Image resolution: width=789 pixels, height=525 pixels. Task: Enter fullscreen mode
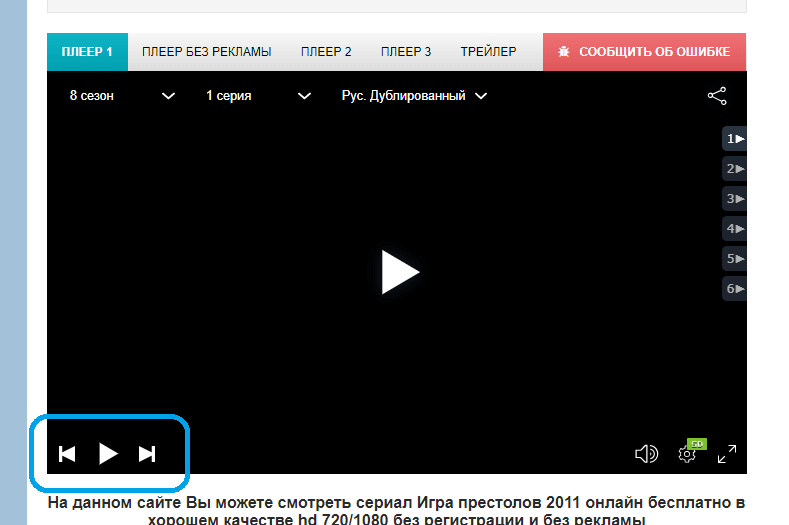(x=727, y=454)
